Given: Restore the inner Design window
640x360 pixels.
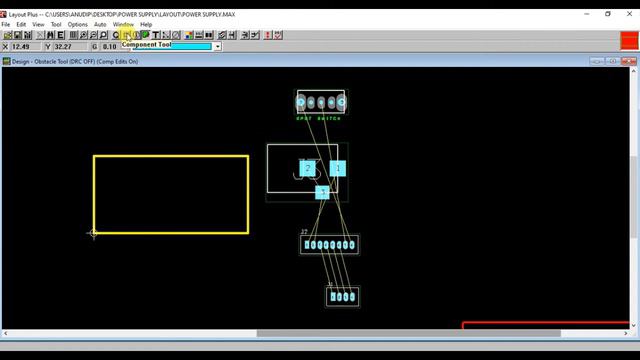Looking at the screenshot, I should [x=613, y=62].
